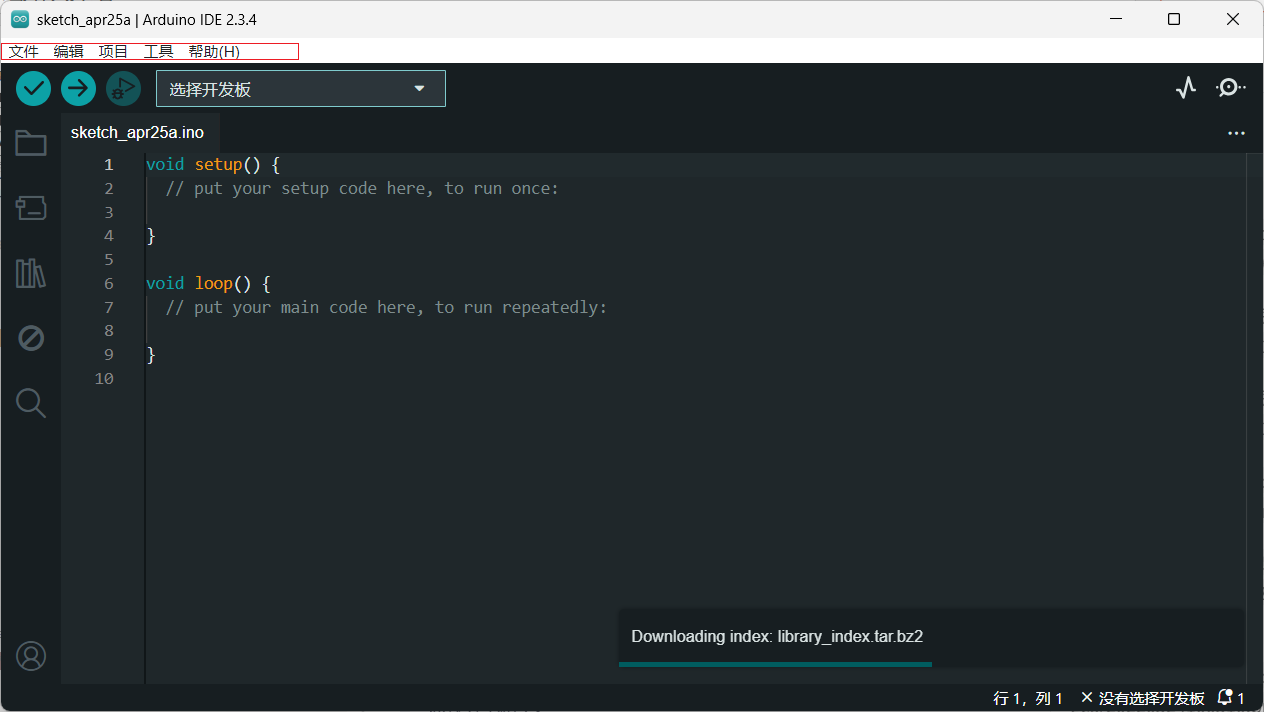Minimize the Arduino IDE window
This screenshot has width=1264, height=712.
click(1116, 19)
